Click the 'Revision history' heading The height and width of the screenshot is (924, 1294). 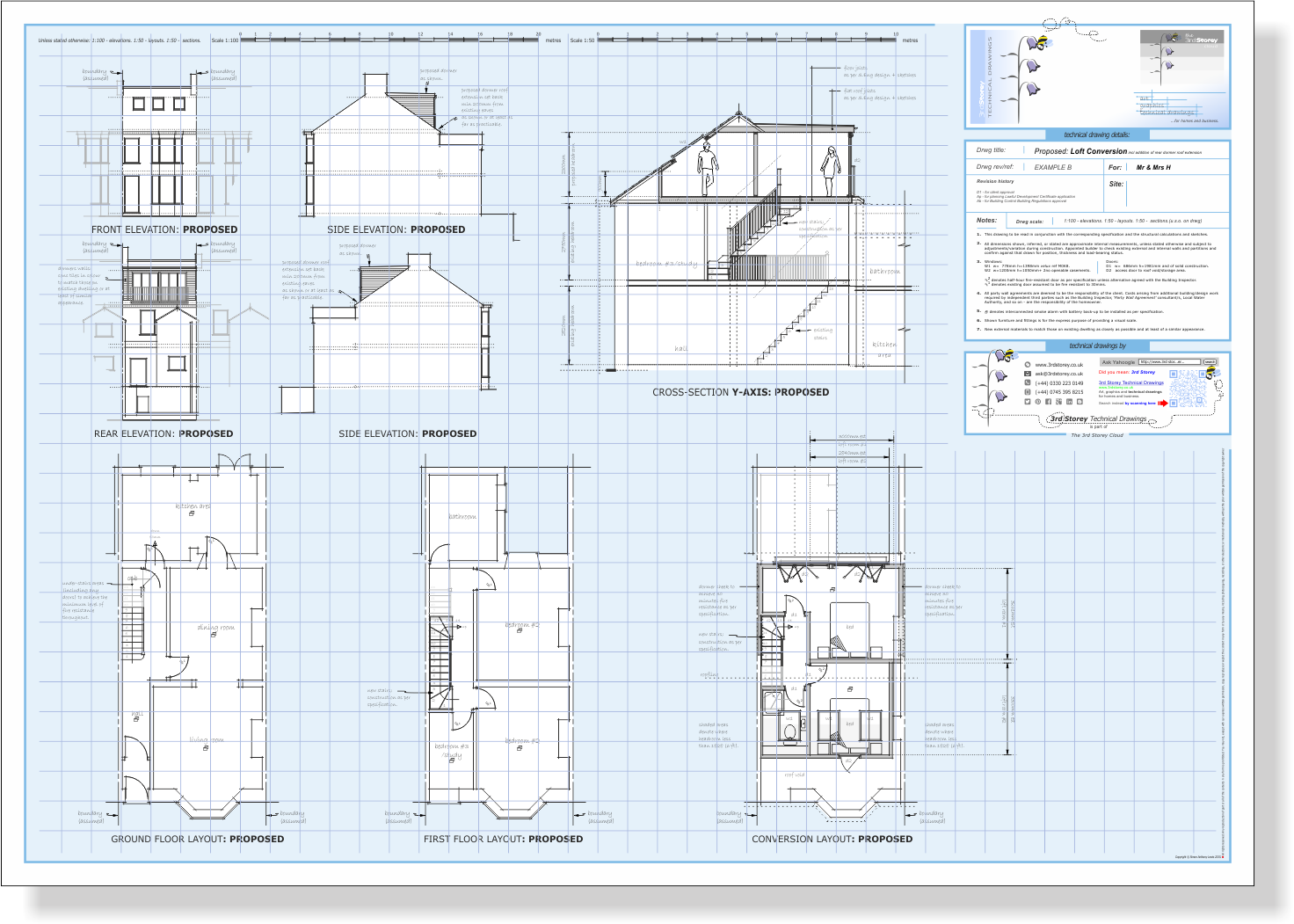click(x=994, y=181)
